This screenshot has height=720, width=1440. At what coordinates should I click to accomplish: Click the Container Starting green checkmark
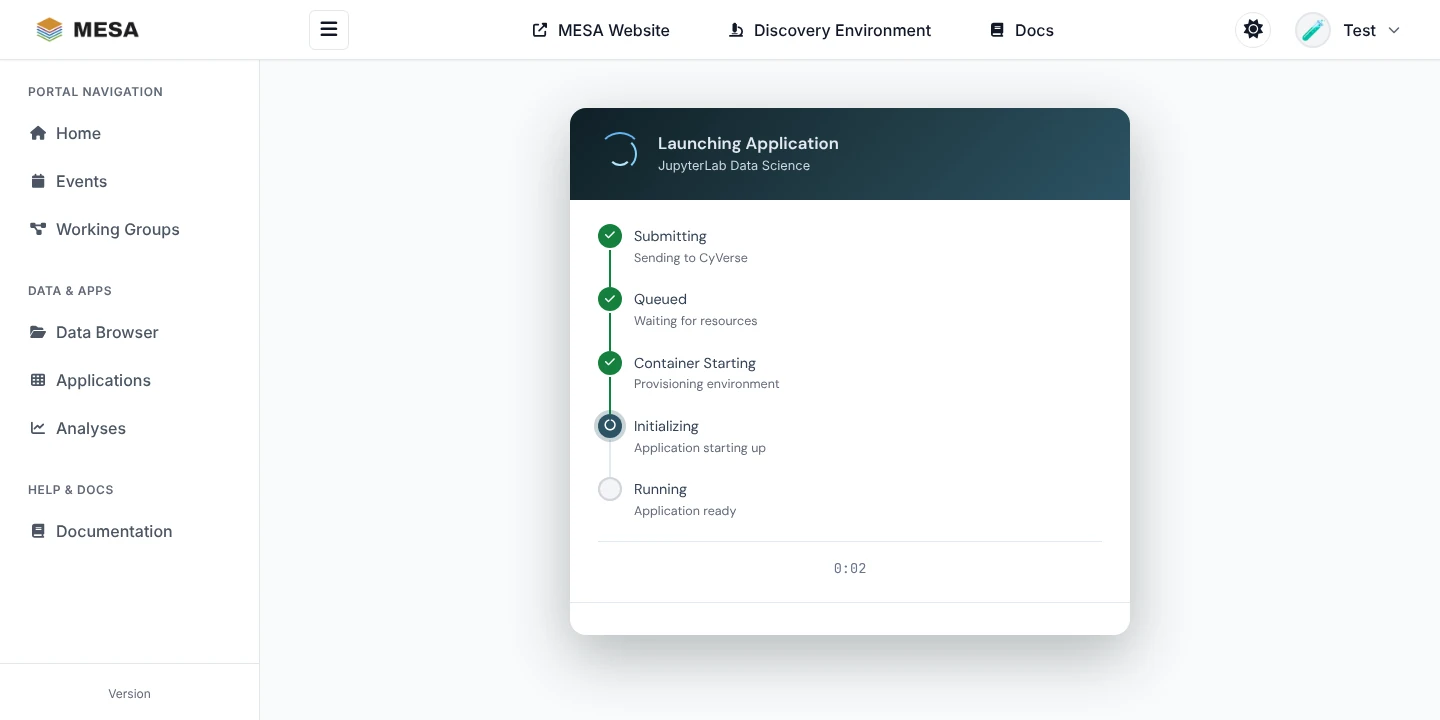tap(610, 363)
